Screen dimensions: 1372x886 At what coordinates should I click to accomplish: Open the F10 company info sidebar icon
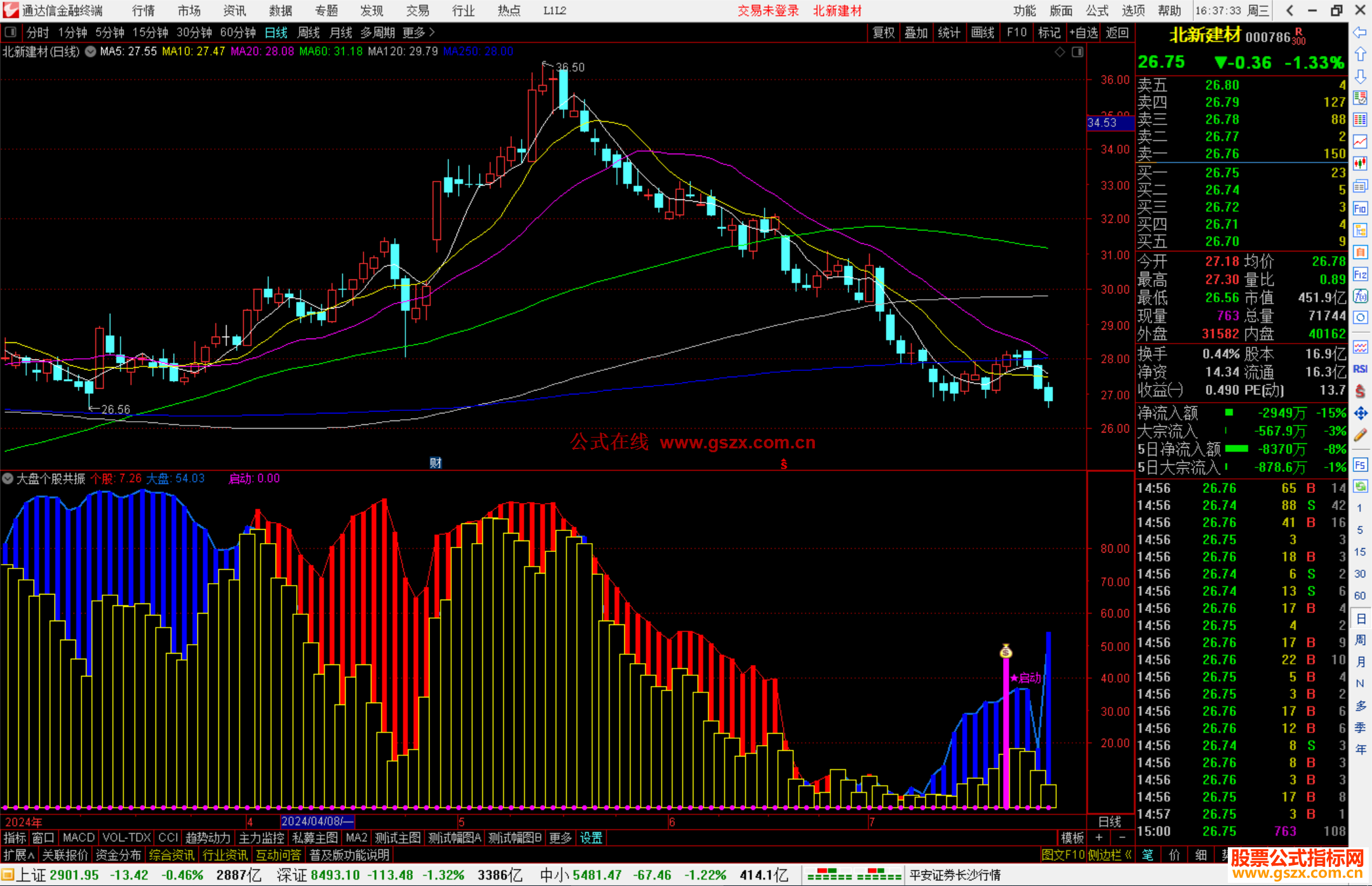(x=1360, y=208)
